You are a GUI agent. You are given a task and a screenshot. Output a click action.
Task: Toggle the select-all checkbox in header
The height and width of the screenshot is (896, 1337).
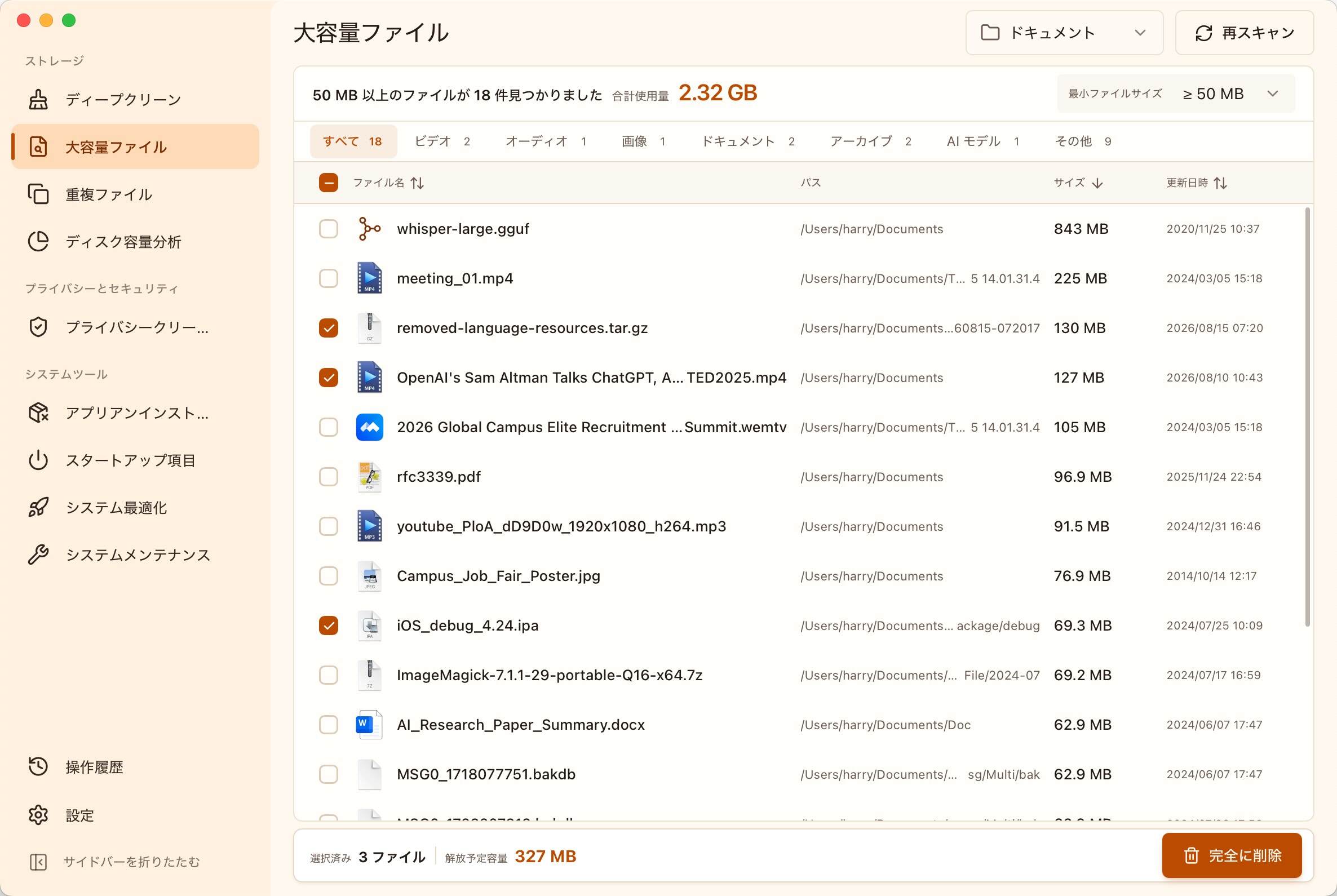pos(328,183)
